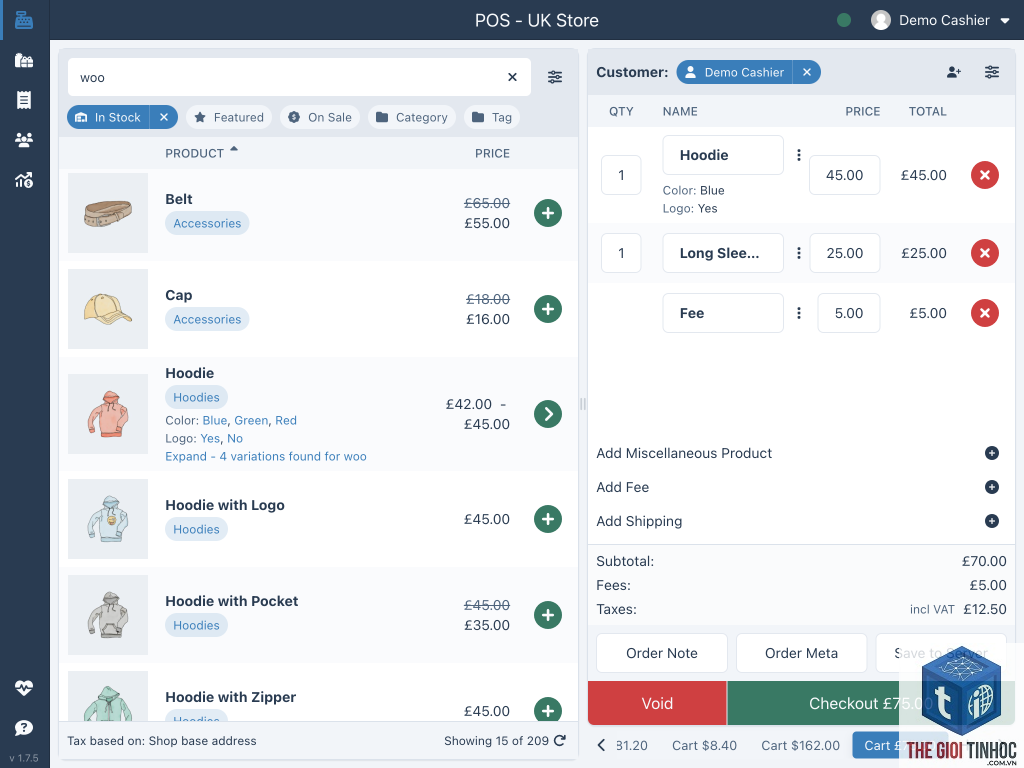1024x768 pixels.
Task: Remove the In Stock filter
Action: [164, 117]
